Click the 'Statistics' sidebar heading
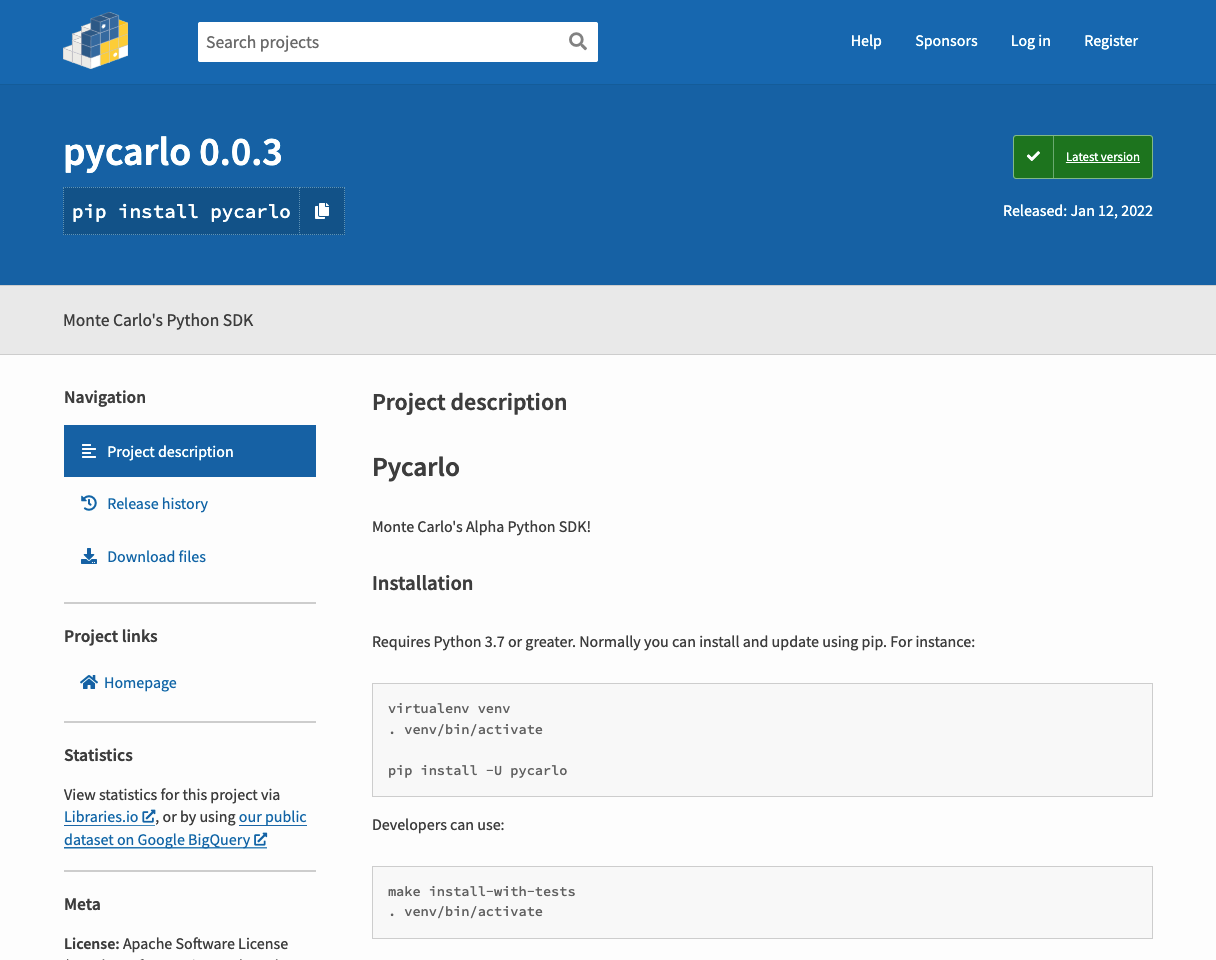 click(98, 755)
